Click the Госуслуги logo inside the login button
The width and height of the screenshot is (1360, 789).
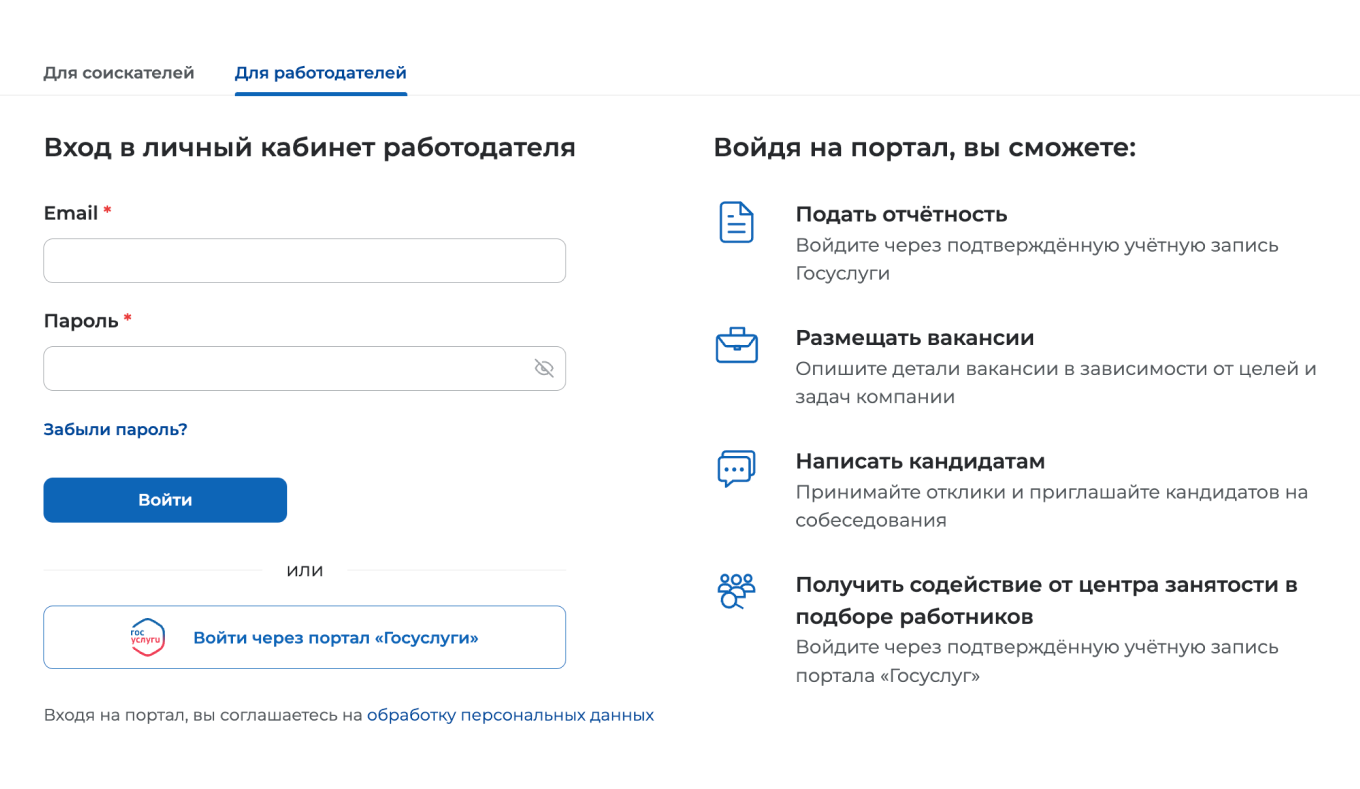146,637
